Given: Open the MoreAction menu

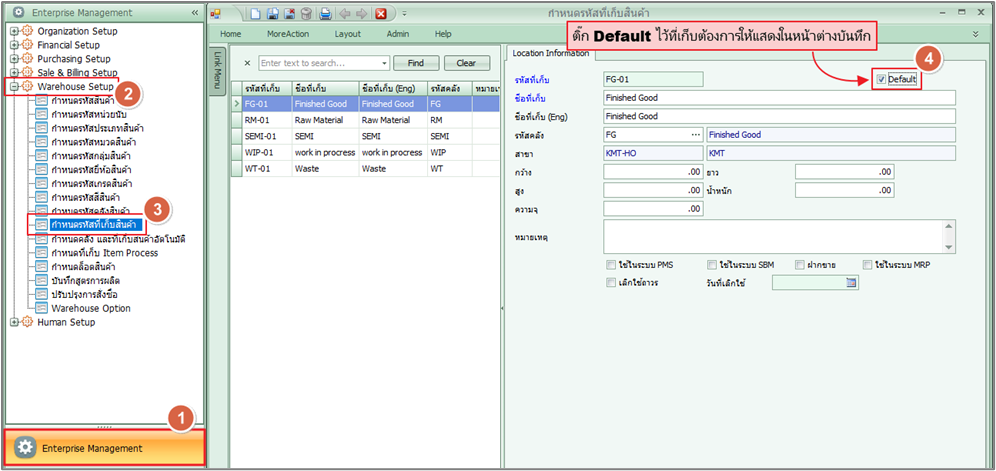Looking at the screenshot, I should click(287, 34).
